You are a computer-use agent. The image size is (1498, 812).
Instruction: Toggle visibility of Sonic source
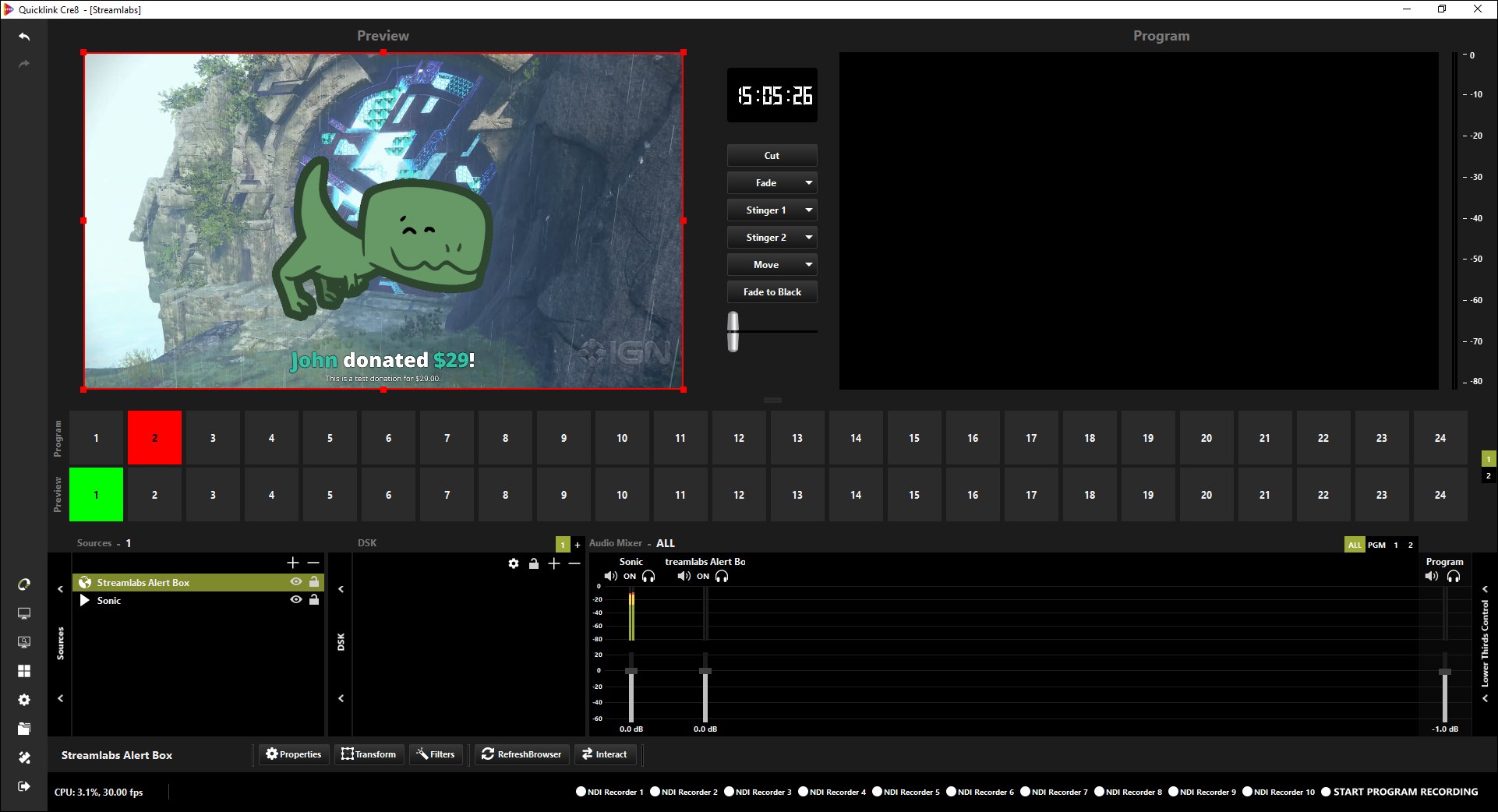[x=296, y=600]
